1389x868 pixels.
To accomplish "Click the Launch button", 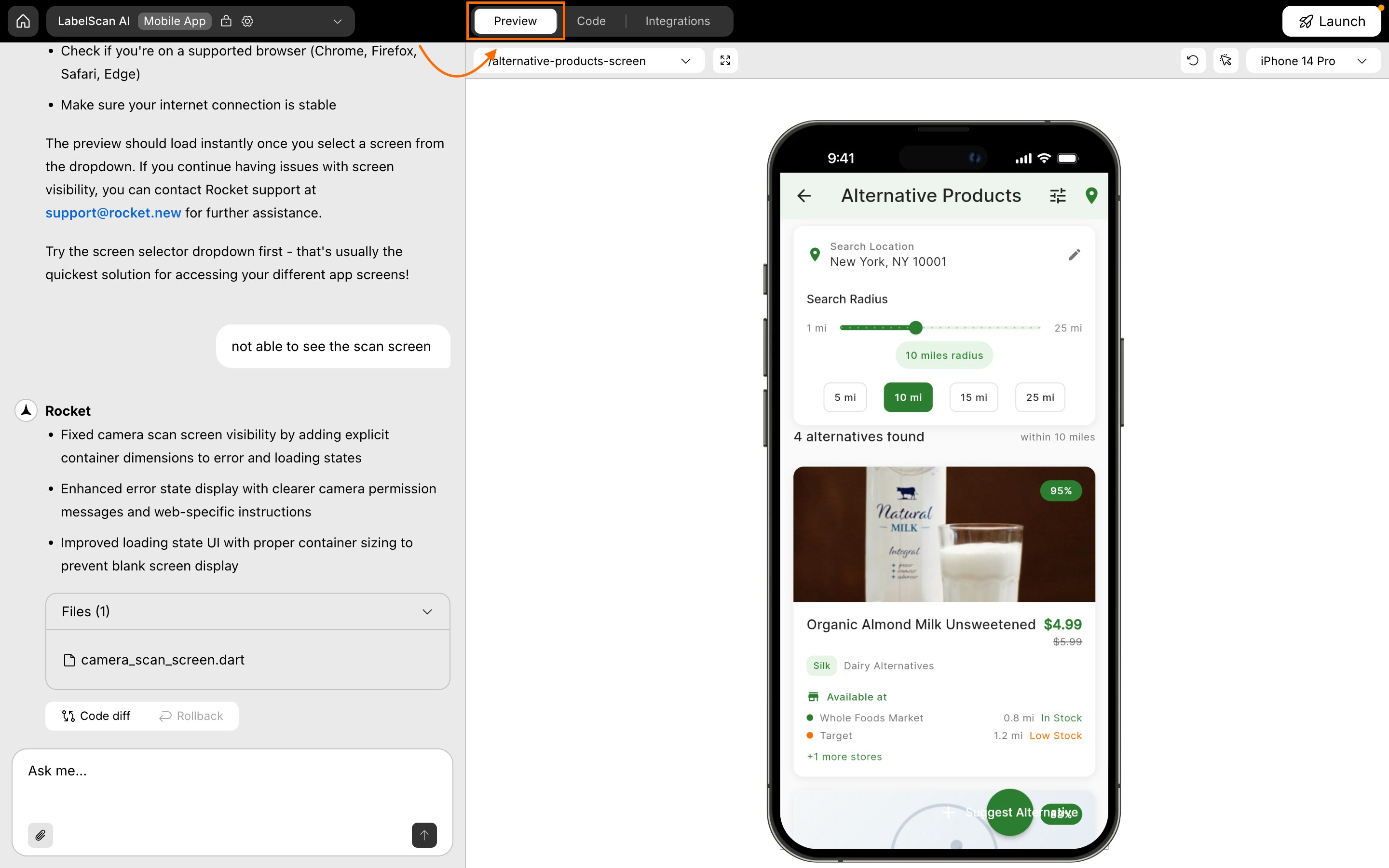I will (1332, 21).
